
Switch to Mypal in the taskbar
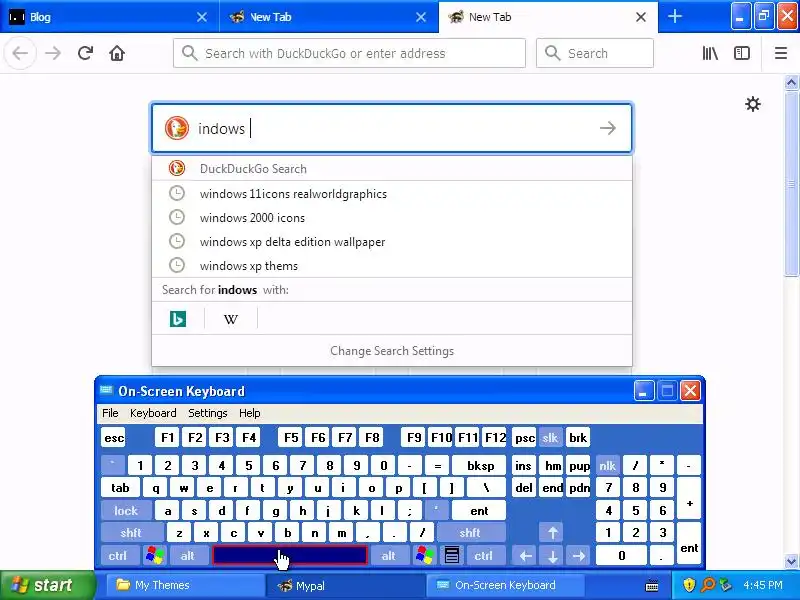(345, 585)
